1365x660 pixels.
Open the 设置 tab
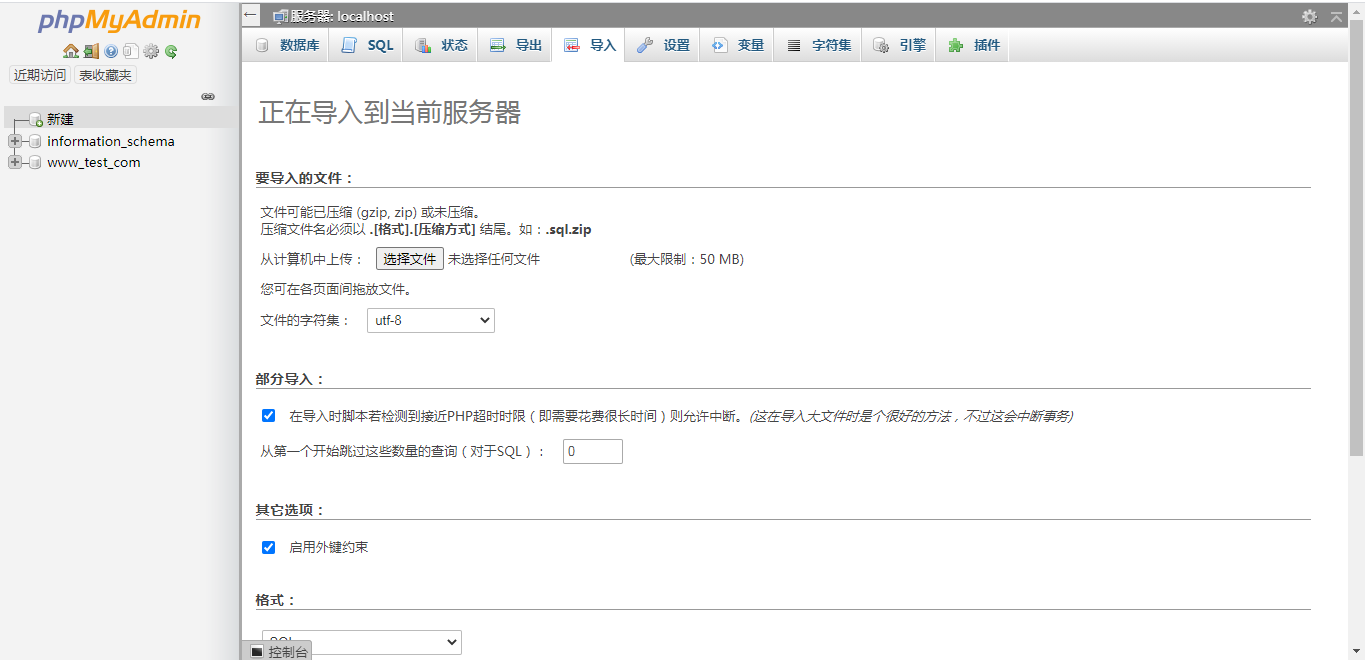pyautogui.click(x=663, y=45)
